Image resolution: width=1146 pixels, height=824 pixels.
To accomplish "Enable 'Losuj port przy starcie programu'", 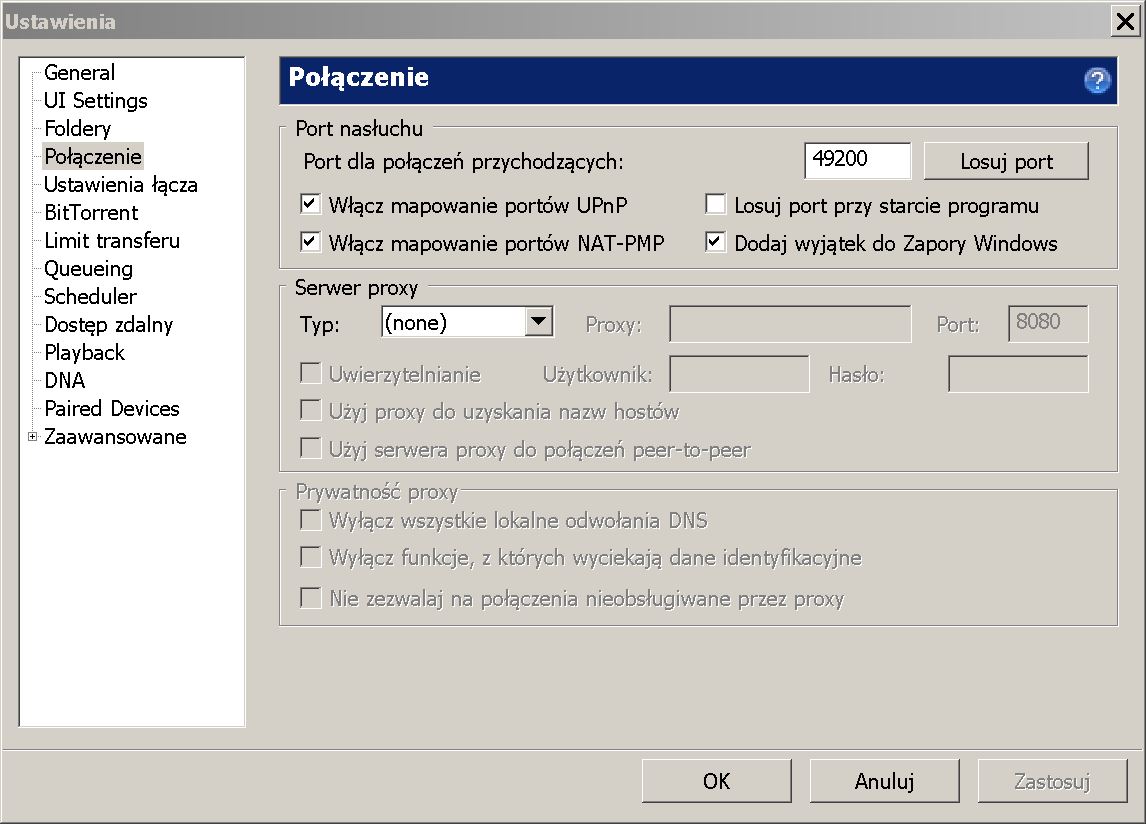I will click(715, 204).
